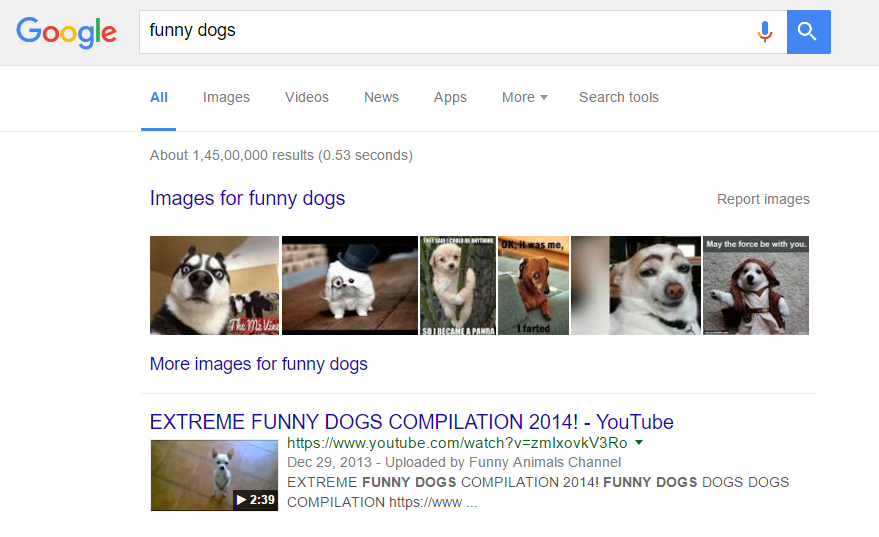
Task: Click the 'About 1,45,00,000 results' text
Action: pyautogui.click(x=281, y=155)
